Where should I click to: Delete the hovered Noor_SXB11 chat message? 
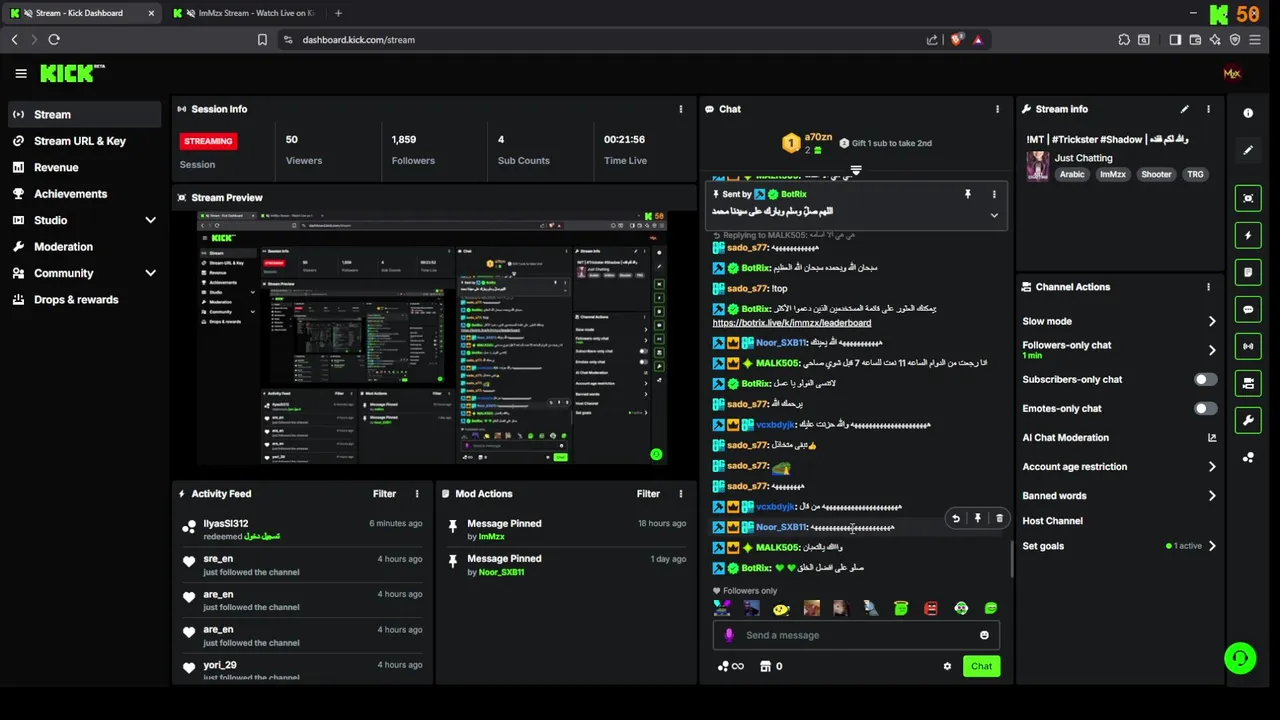999,518
